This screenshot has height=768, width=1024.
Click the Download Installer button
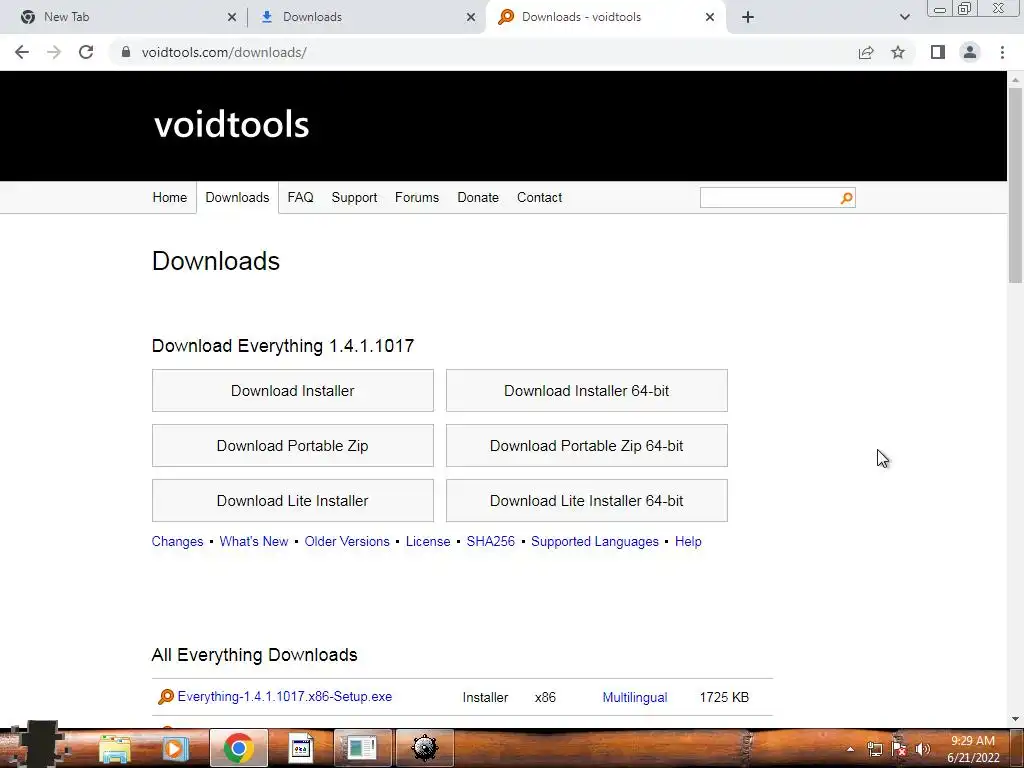tap(293, 391)
